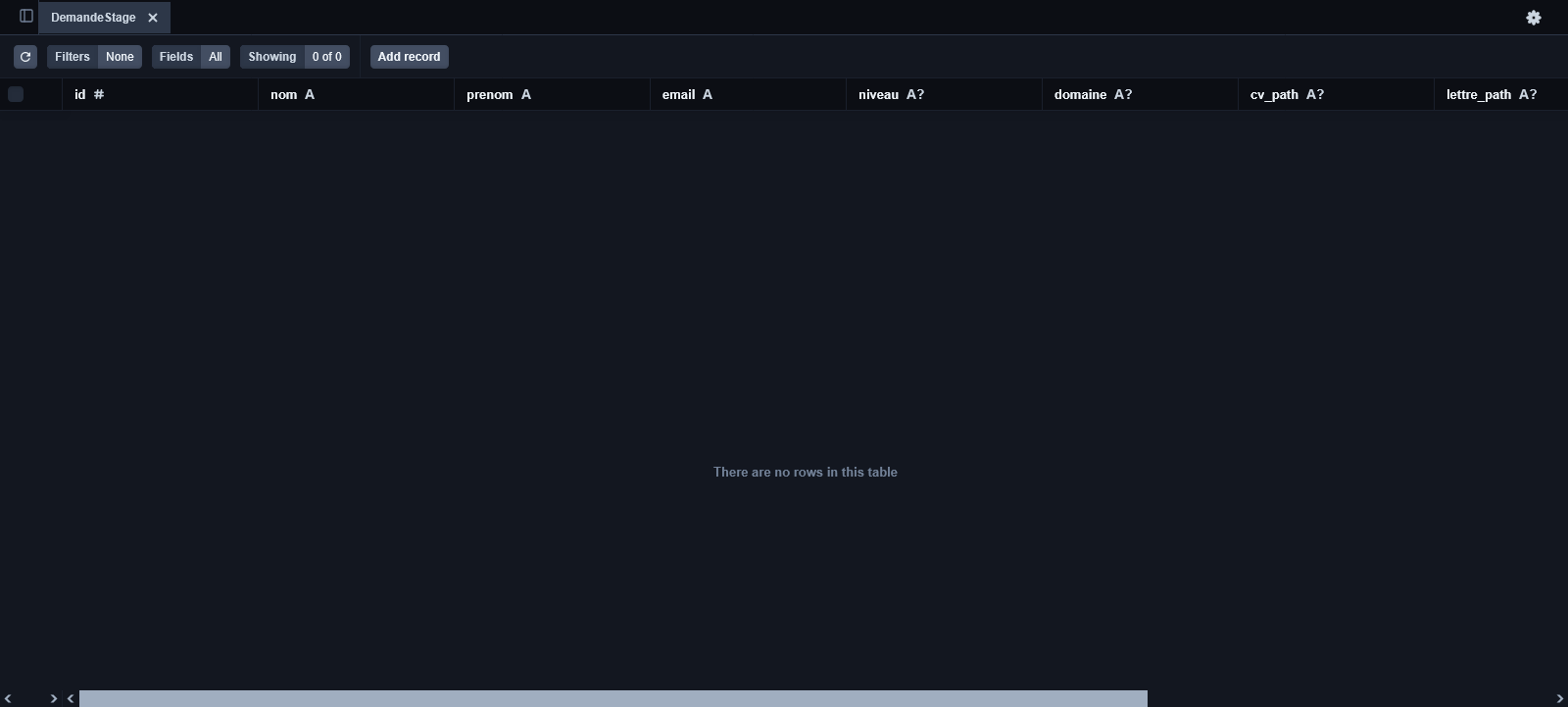Click the cv_path column header

tap(1337, 94)
